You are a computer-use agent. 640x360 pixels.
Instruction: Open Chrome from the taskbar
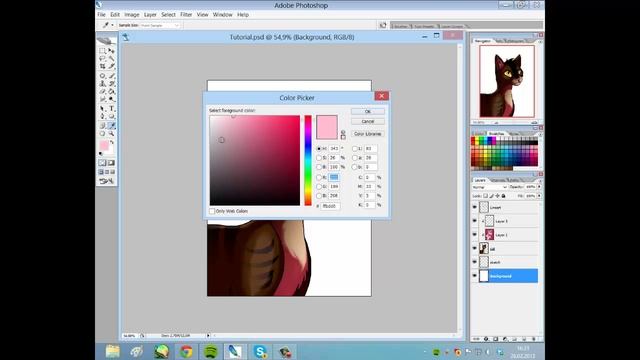[x=186, y=351]
